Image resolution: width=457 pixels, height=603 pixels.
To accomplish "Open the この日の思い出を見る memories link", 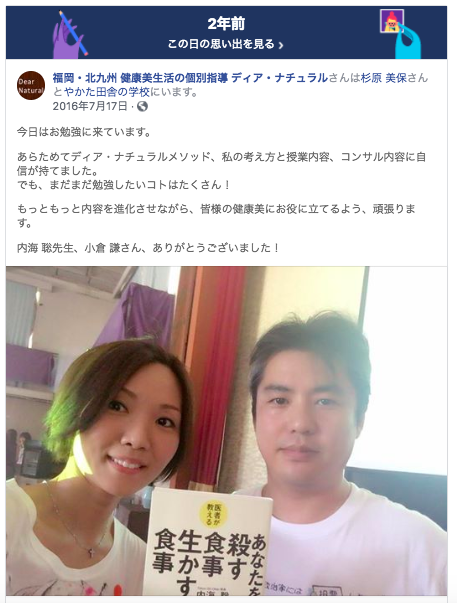I will pos(225,44).
